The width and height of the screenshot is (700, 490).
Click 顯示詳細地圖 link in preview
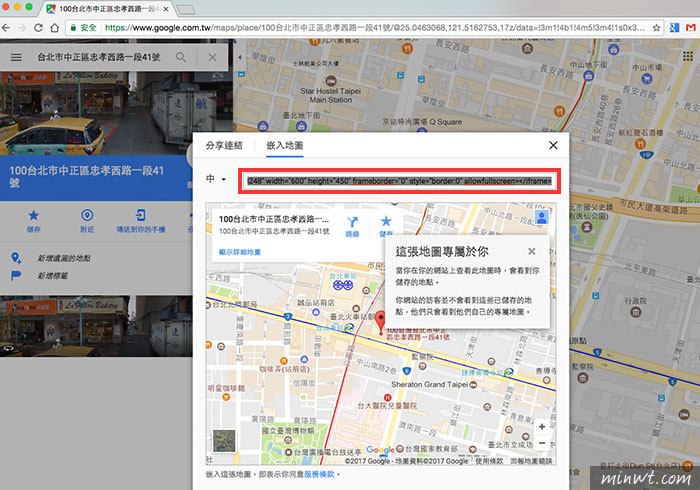(x=240, y=252)
